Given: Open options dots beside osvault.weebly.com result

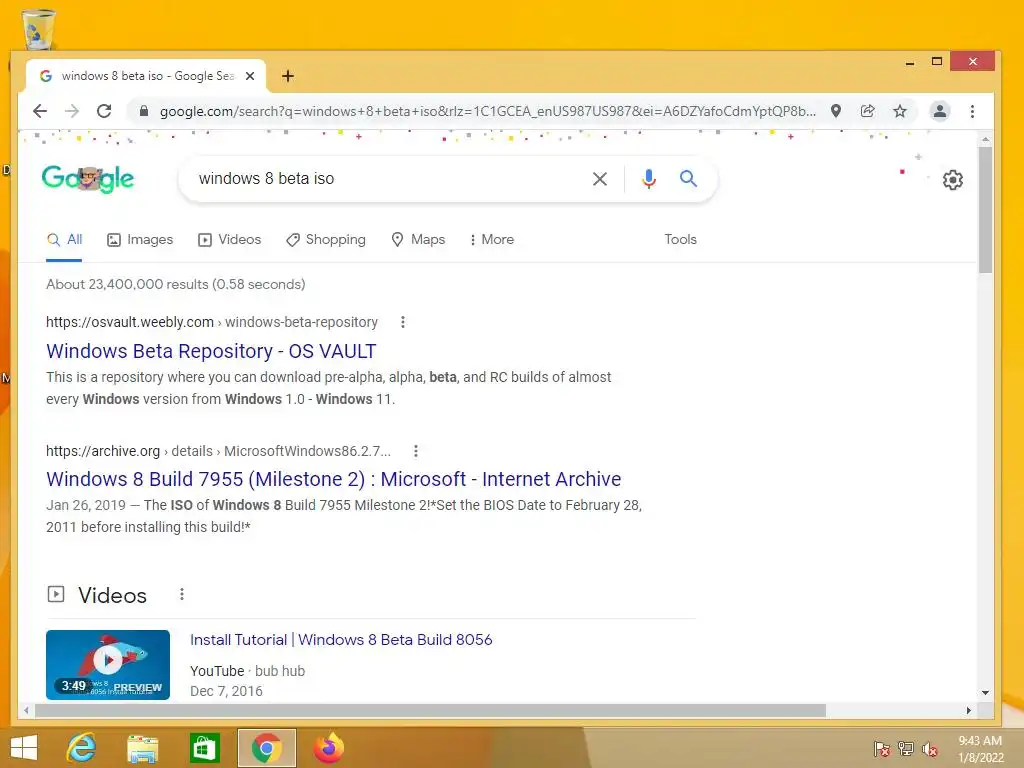Looking at the screenshot, I should [403, 322].
